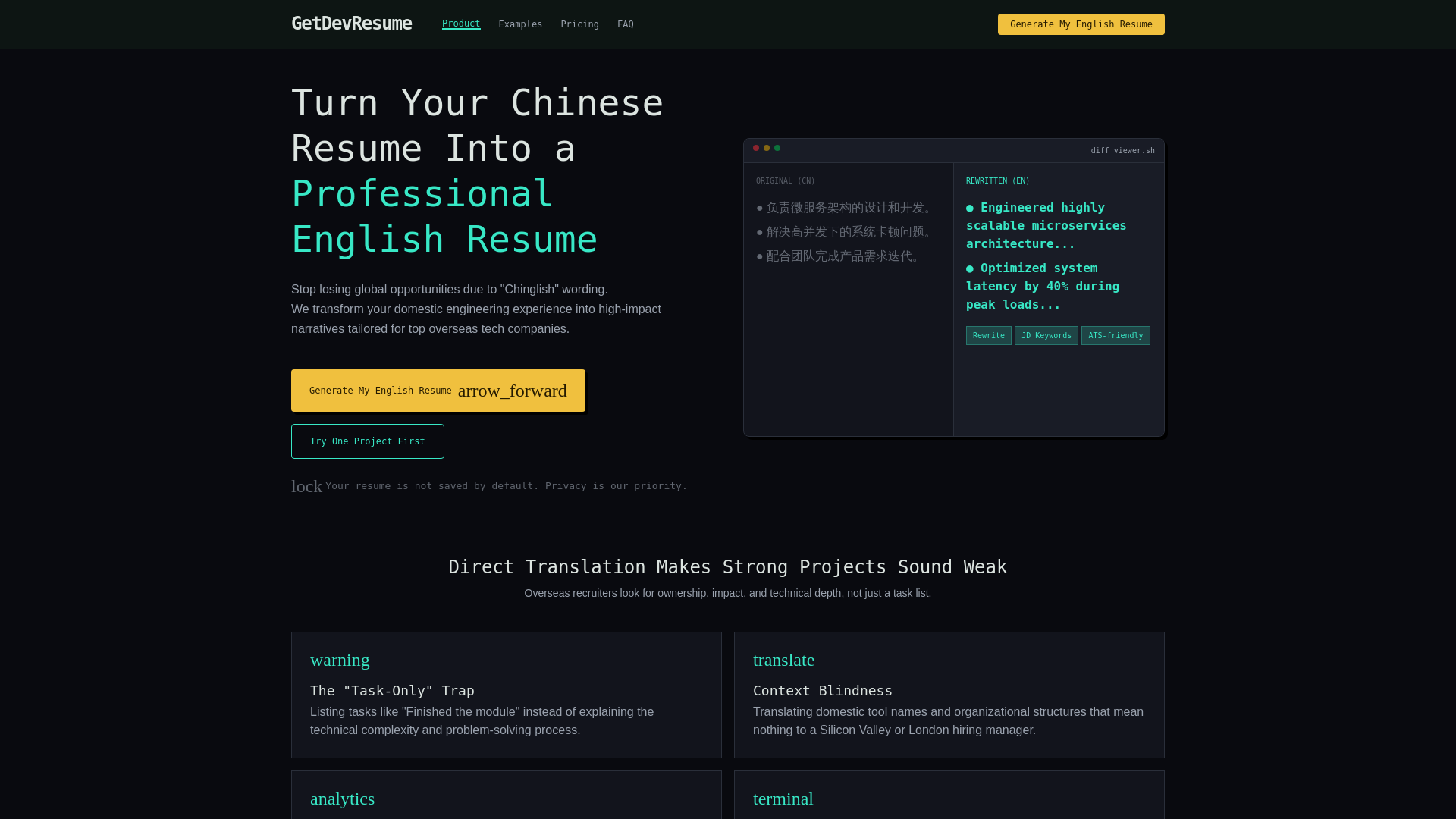Go to the Product nav tab
This screenshot has width=1456, height=819.
coord(461,24)
